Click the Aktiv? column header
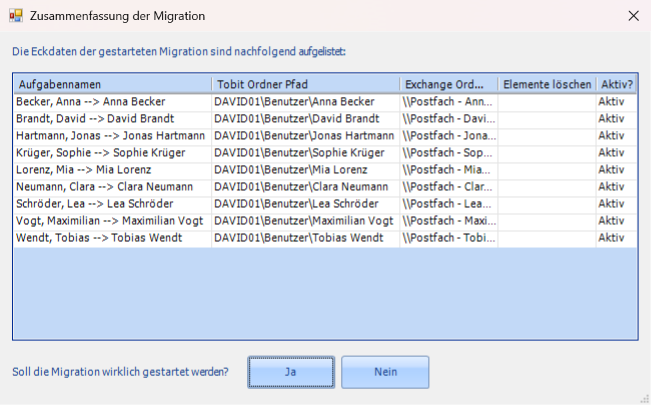The height and width of the screenshot is (405, 651). point(617,84)
